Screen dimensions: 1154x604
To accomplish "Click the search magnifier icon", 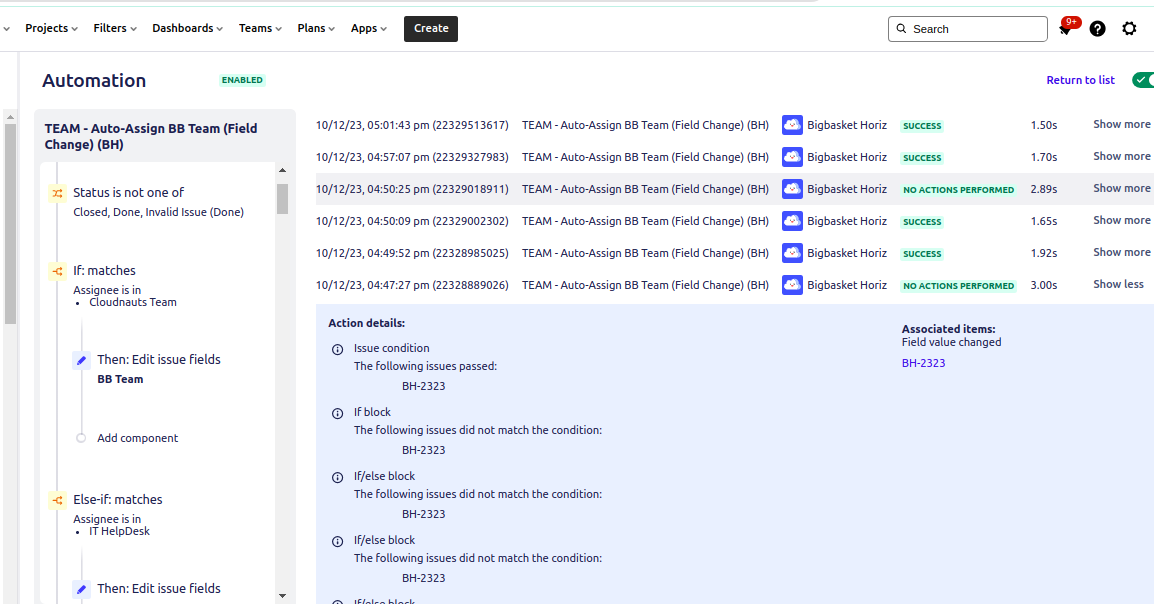I will pos(902,29).
